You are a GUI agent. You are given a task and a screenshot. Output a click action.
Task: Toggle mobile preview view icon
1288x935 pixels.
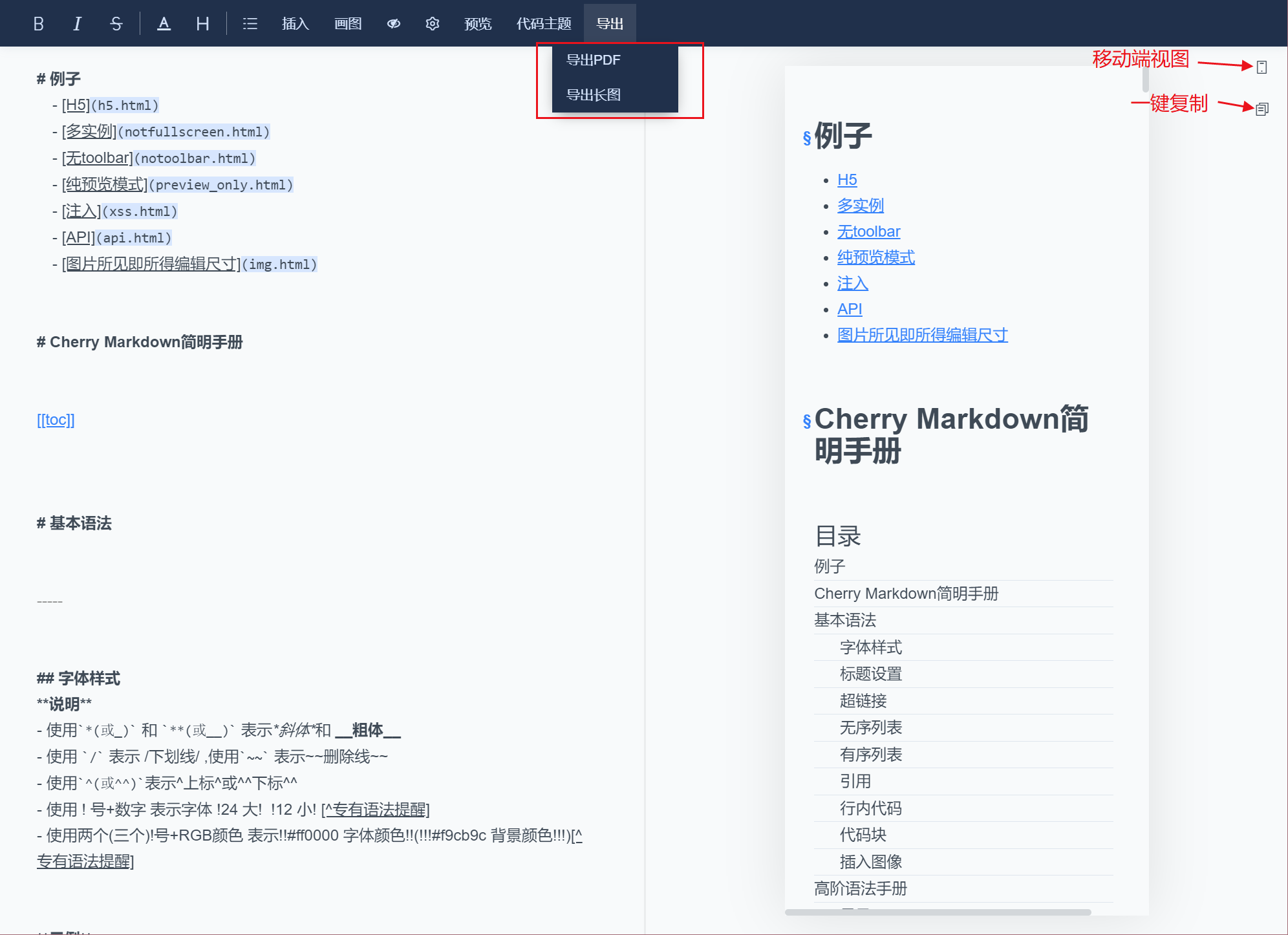(x=1261, y=67)
